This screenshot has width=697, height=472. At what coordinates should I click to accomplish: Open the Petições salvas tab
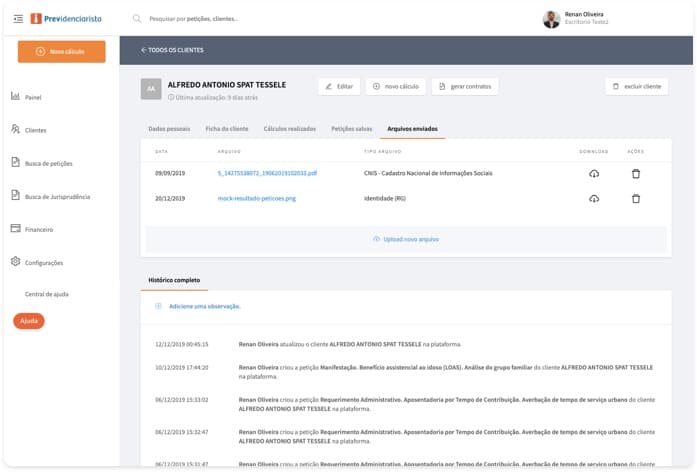352,129
